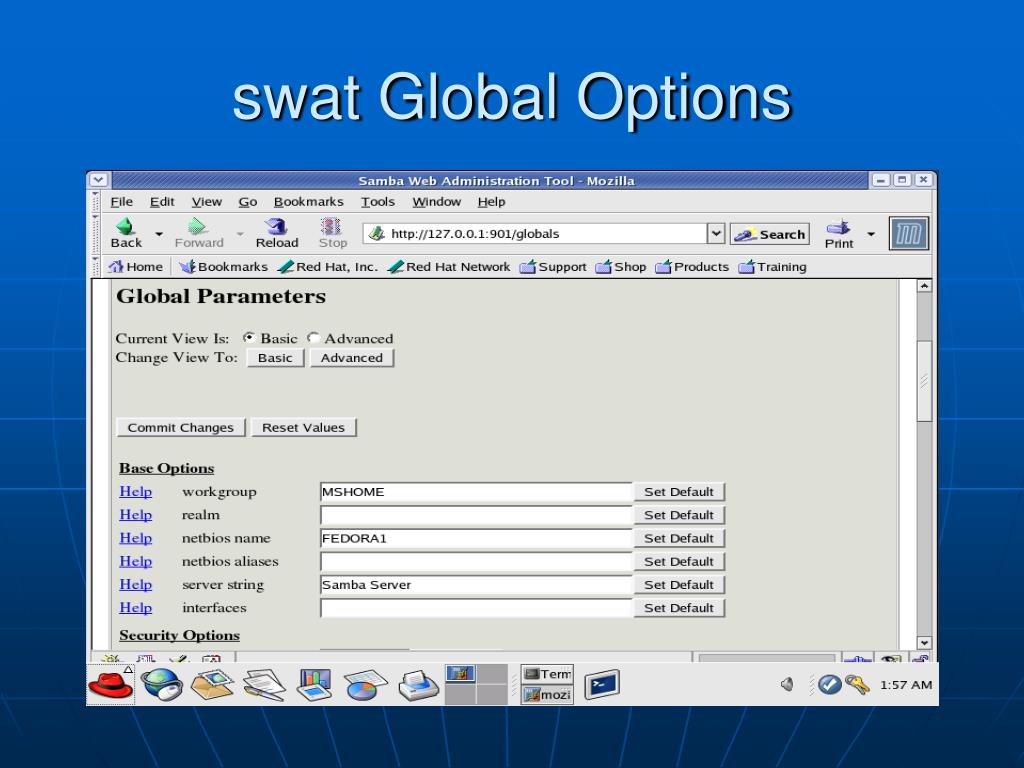Launch the word processor panel icon
Image resolution: width=1024 pixels, height=768 pixels.
click(264, 685)
